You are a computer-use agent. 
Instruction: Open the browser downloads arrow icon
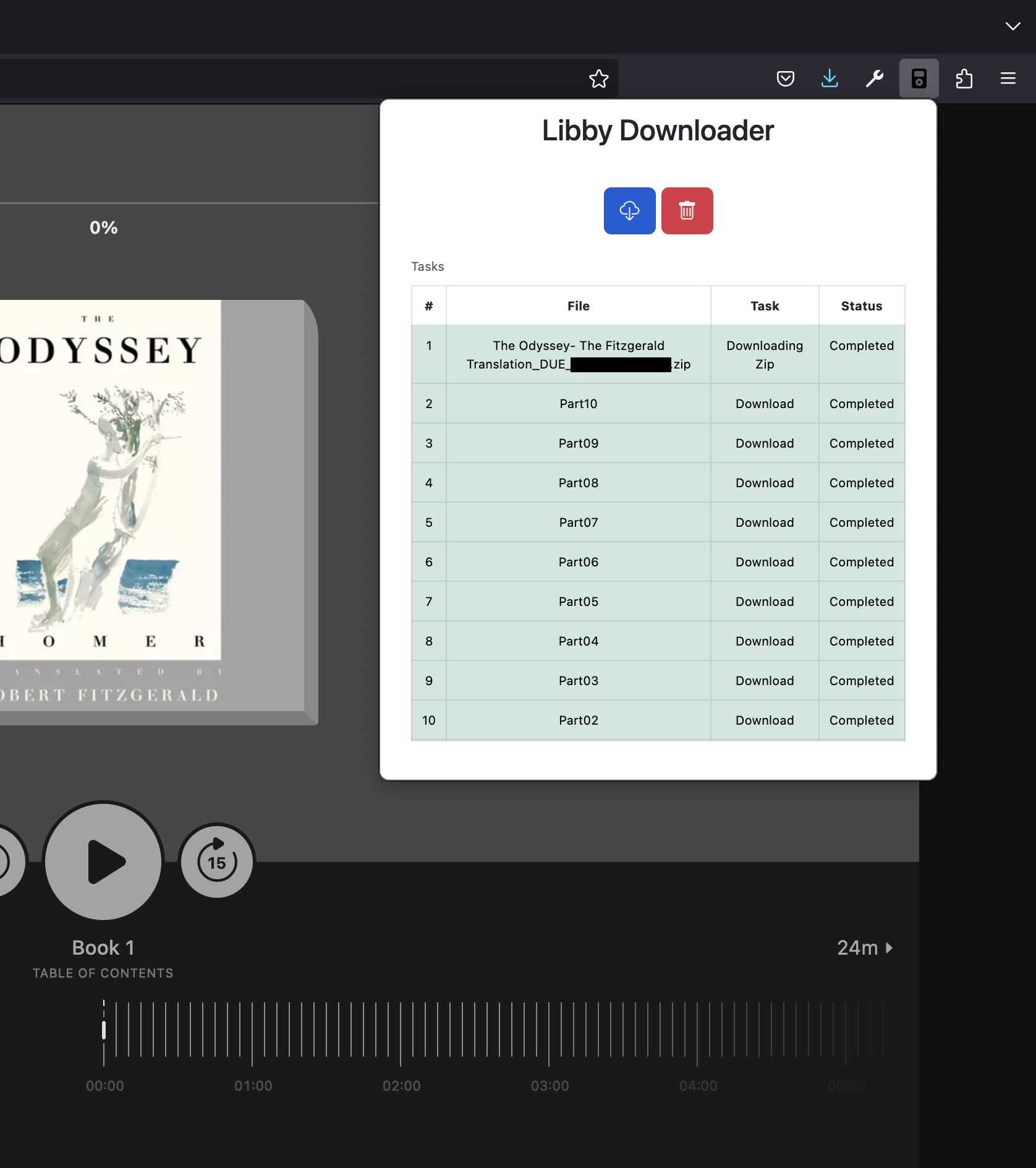point(830,79)
